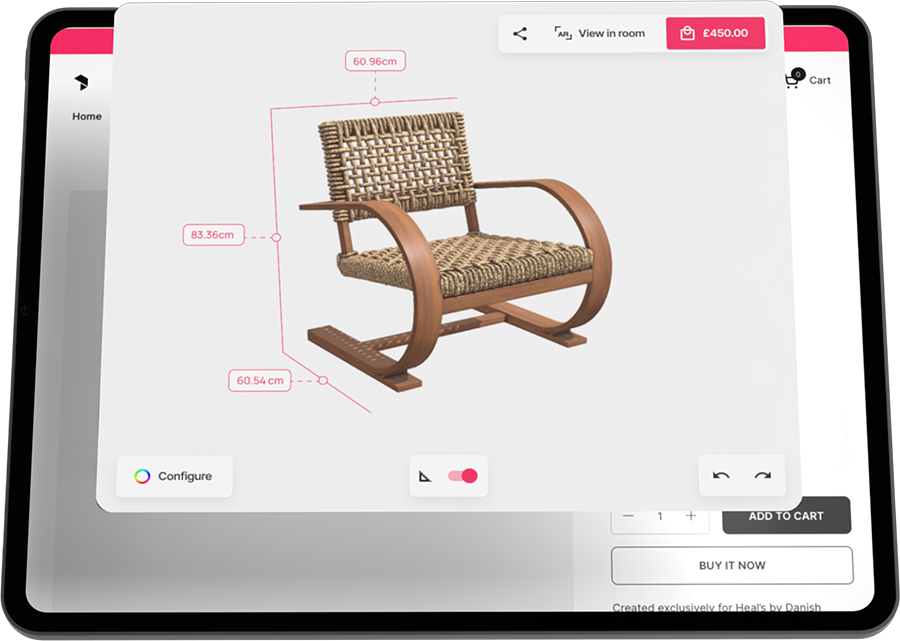The width and height of the screenshot is (900, 641).
Task: Click the ruler icon next to the dimensions toggle
Action: click(424, 476)
